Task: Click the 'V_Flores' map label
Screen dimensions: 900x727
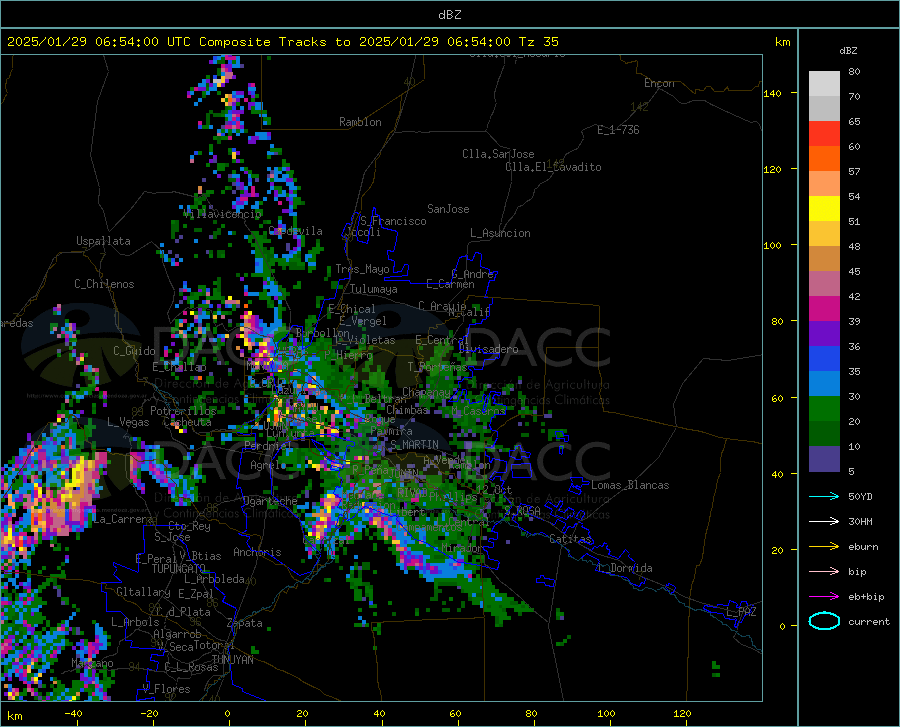Action: tap(166, 689)
